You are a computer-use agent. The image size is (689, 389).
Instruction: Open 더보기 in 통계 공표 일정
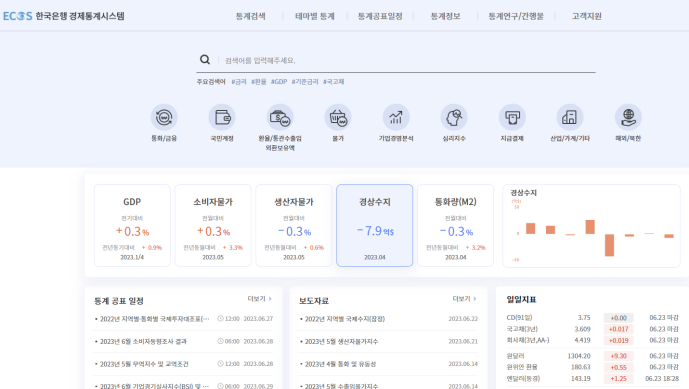pyautogui.click(x=259, y=299)
